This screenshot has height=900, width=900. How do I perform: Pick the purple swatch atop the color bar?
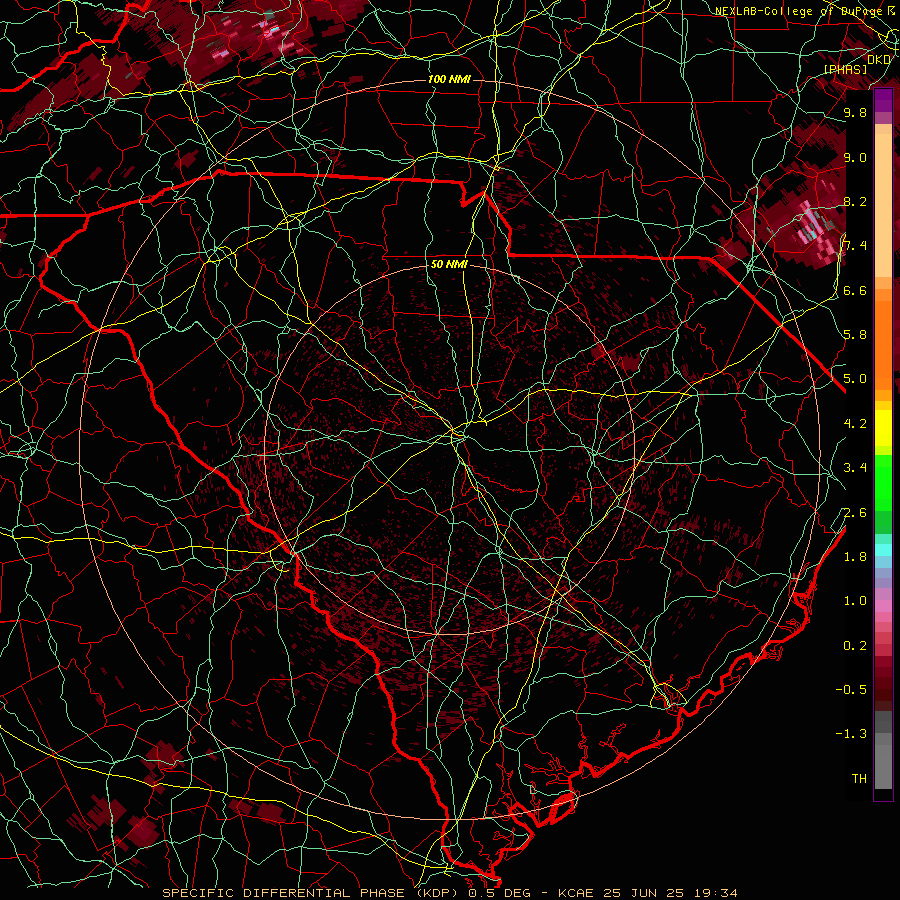click(883, 100)
